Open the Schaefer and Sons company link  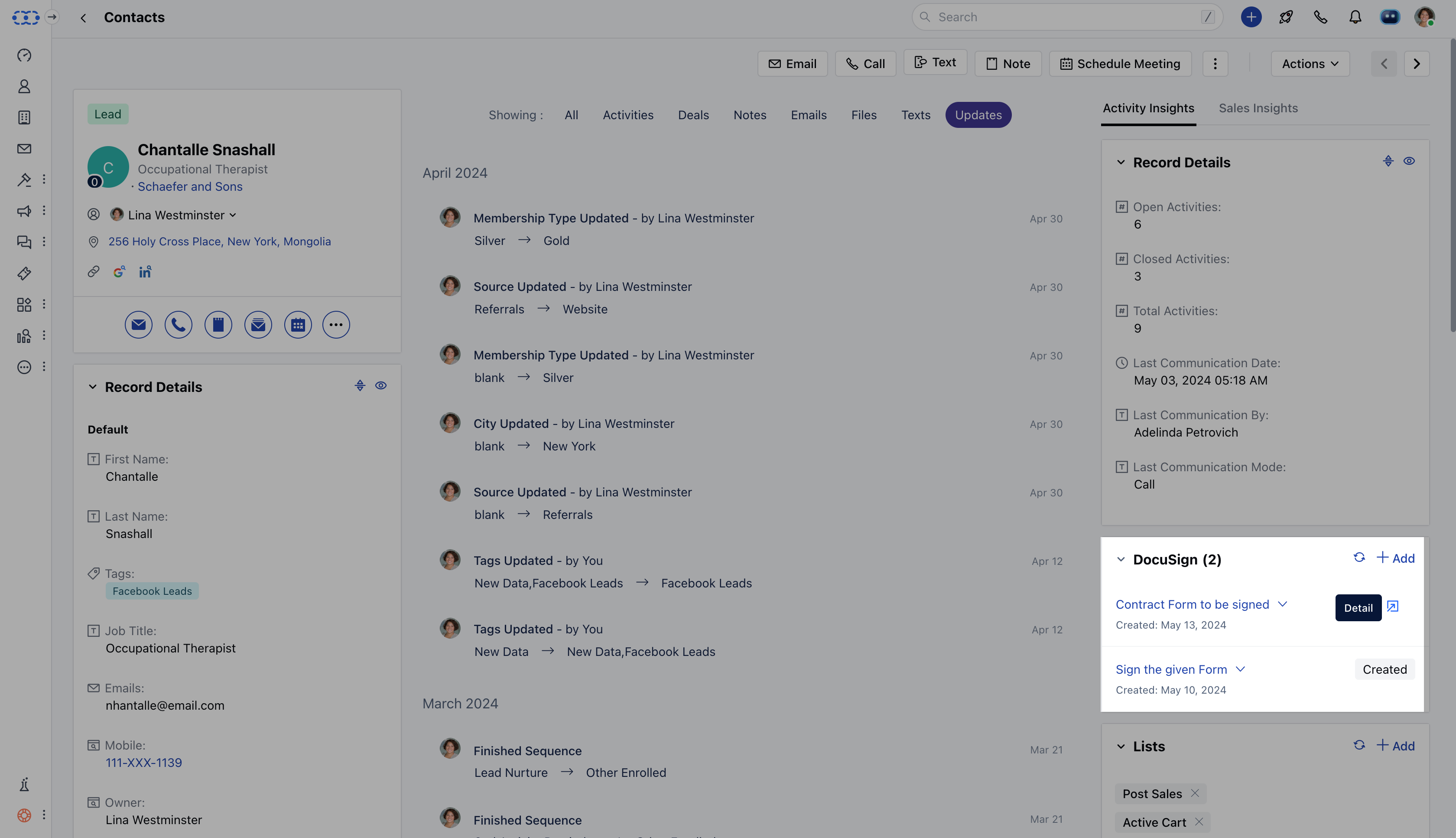190,186
